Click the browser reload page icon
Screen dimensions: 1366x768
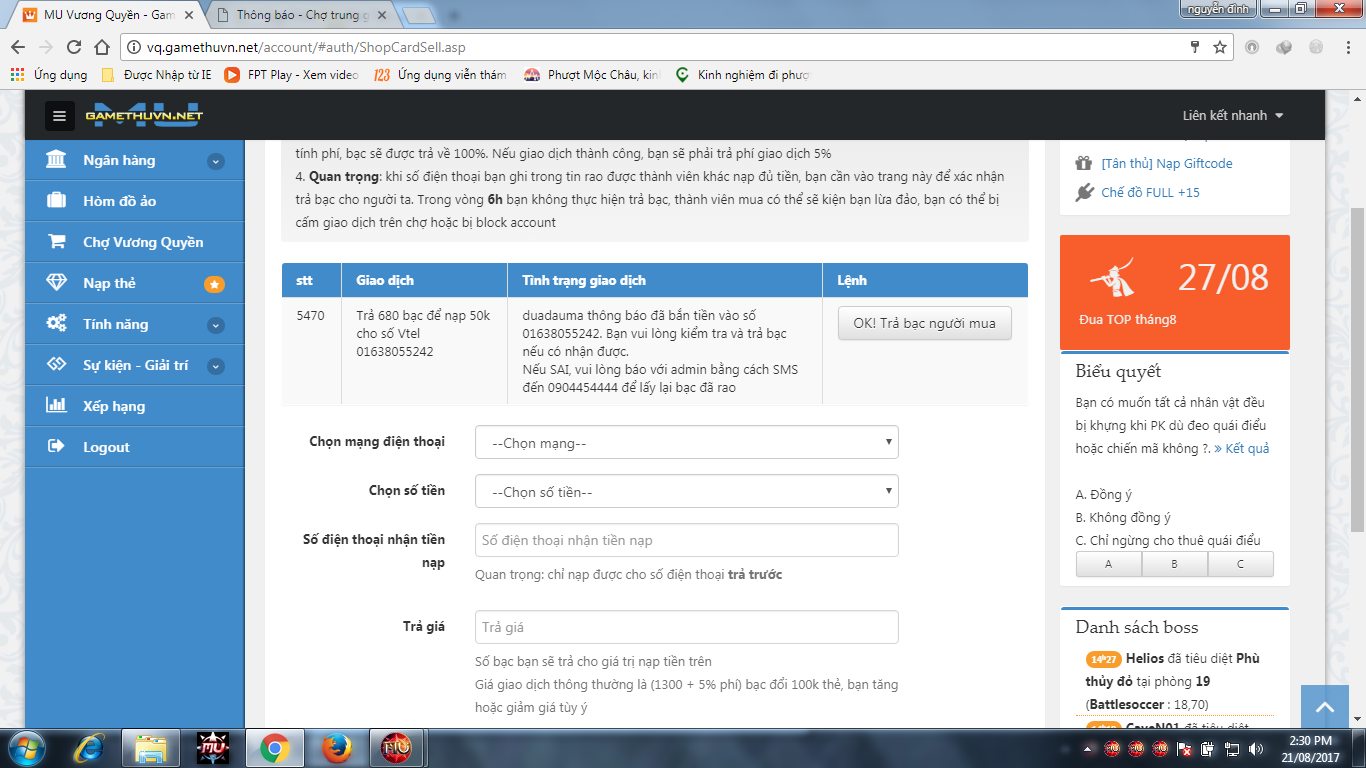tap(73, 47)
